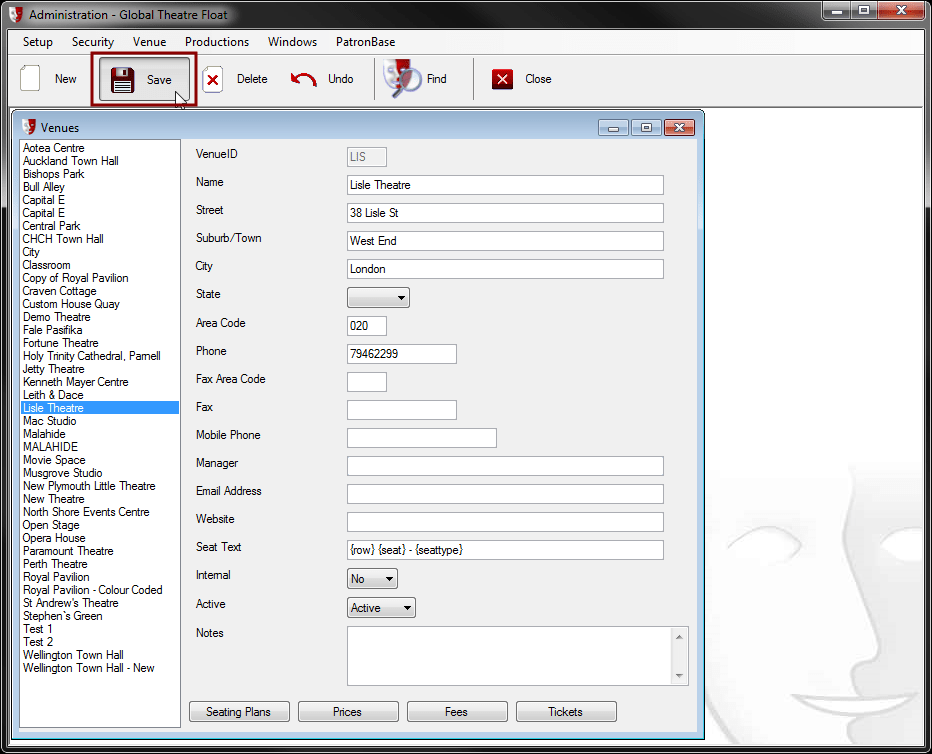Screen dimensions: 932x754
Task: Click inside the Notes text area
Action: (509, 656)
